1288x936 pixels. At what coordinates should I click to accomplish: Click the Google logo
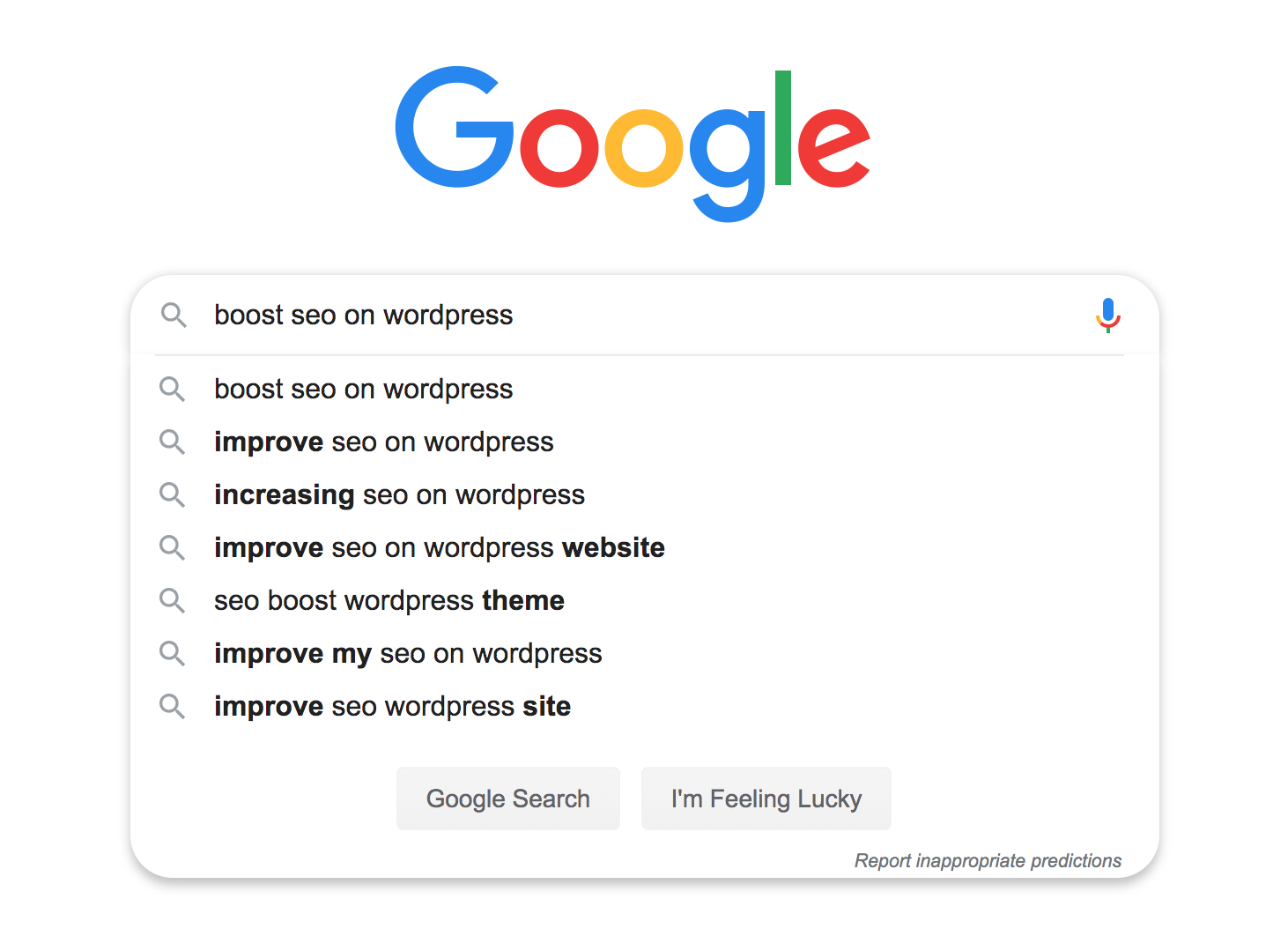pos(633,144)
